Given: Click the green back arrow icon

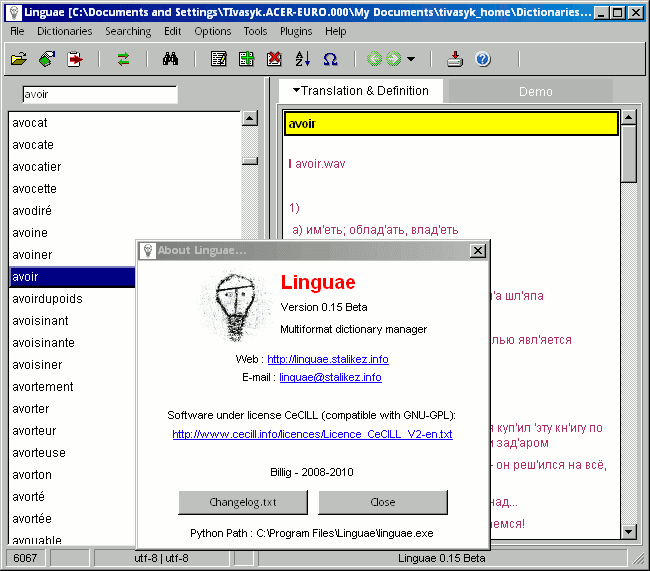Looking at the screenshot, I should 374,59.
